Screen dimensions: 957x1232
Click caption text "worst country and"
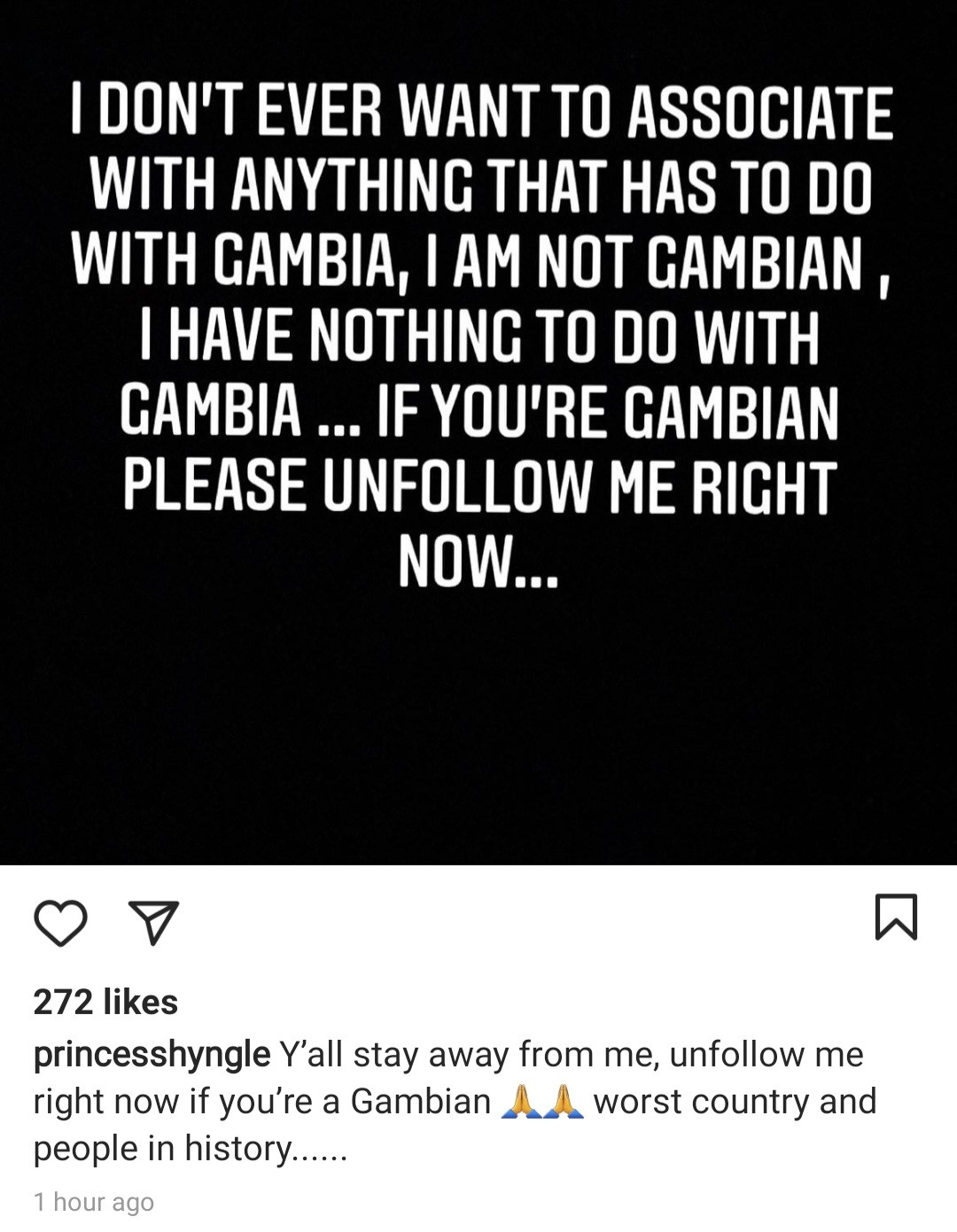[735, 1101]
